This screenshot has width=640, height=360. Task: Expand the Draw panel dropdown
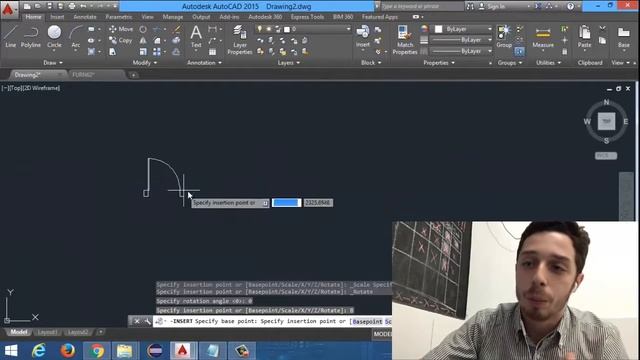coord(53,63)
